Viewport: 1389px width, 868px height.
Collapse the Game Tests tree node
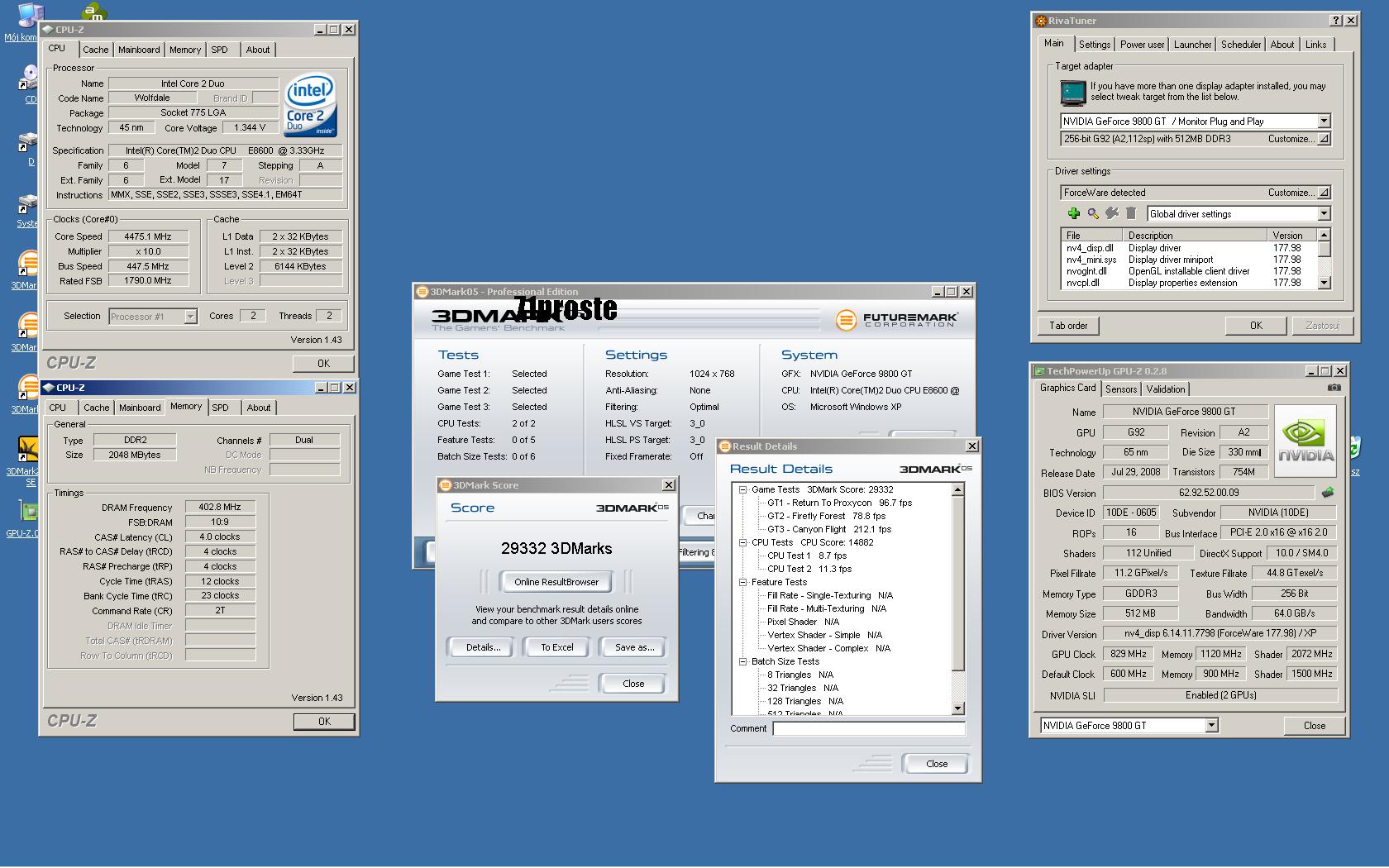pyautogui.click(x=742, y=489)
